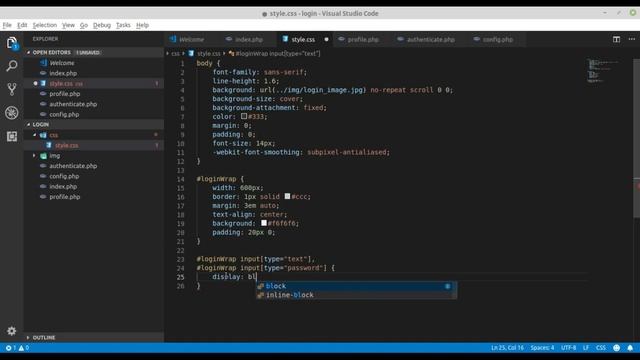The image size is (640, 360).
Task: Open the Help menu
Action: 142,25
